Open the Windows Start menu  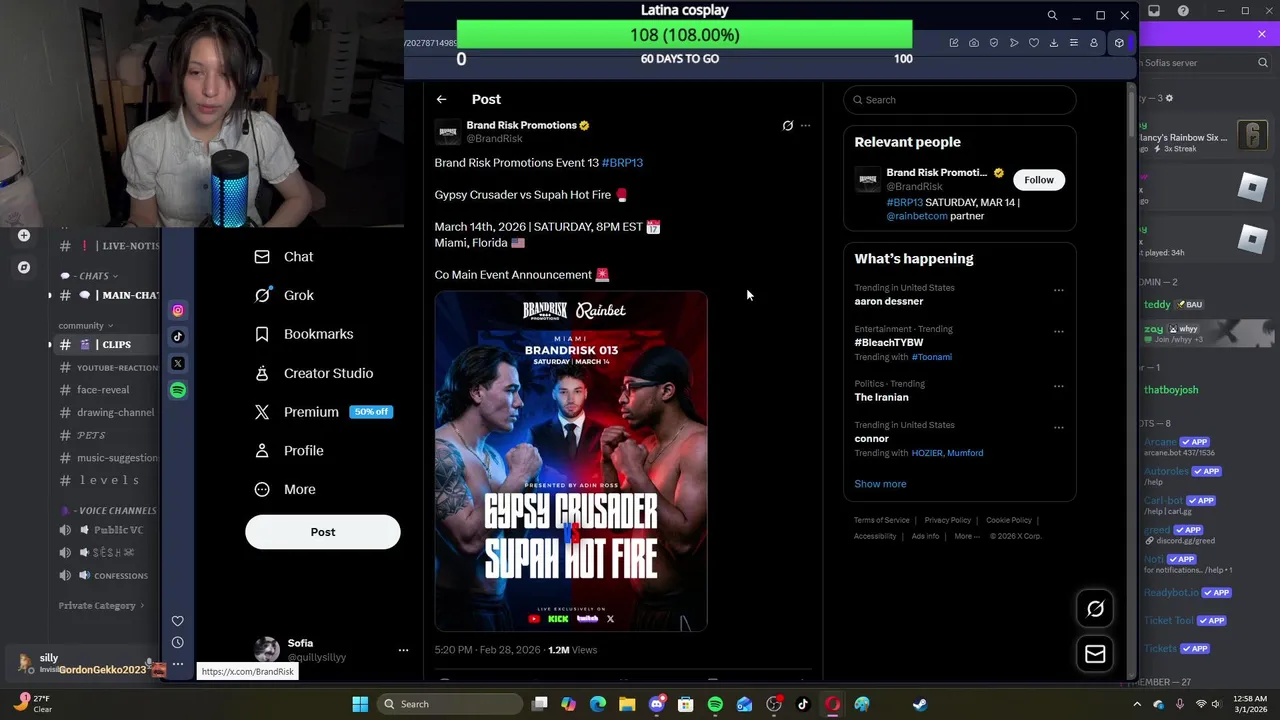(x=360, y=704)
